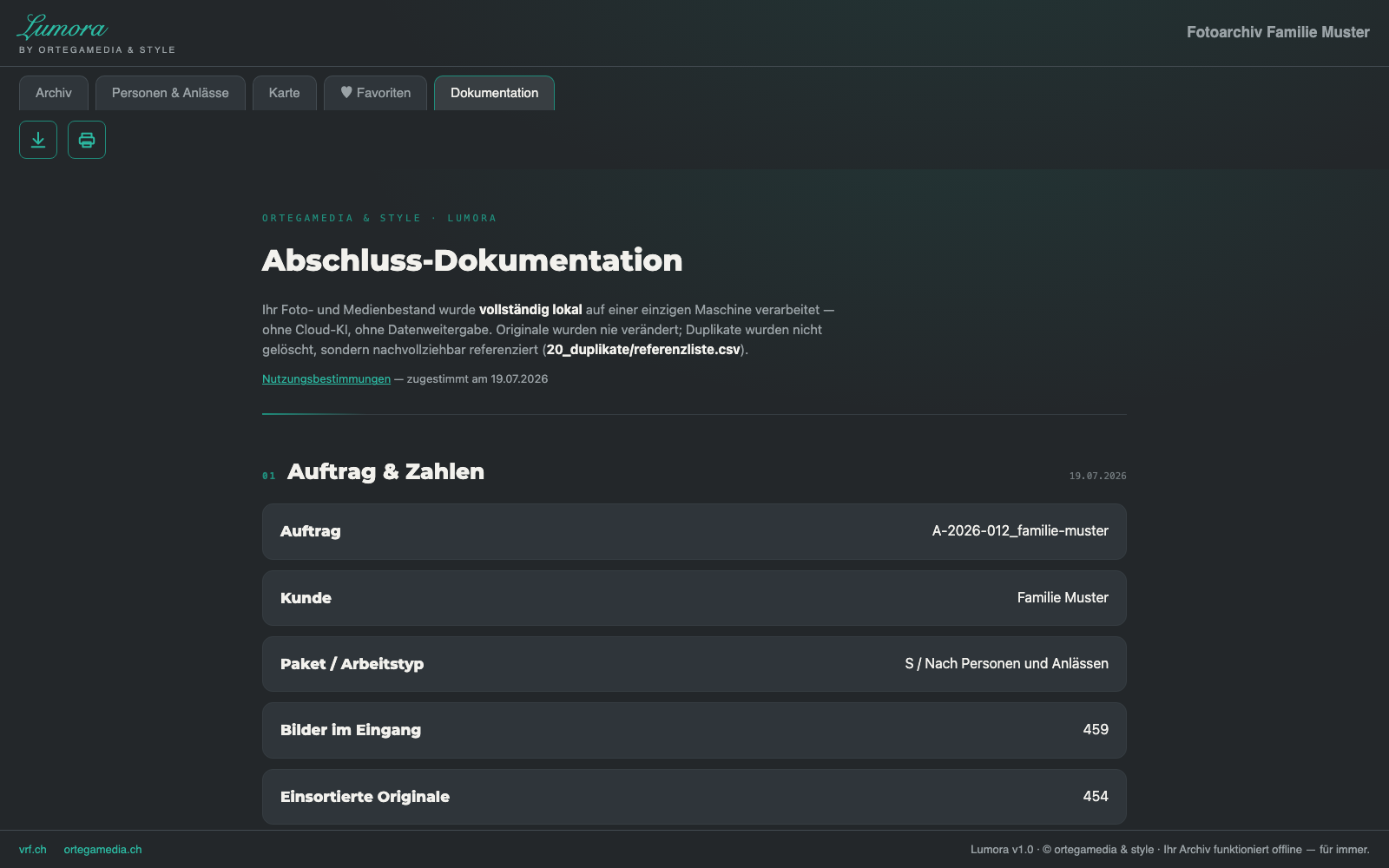This screenshot has height=868, width=1389.
Task: Click the S / Nach Personen und Anlässen value
Action: coord(1006,664)
